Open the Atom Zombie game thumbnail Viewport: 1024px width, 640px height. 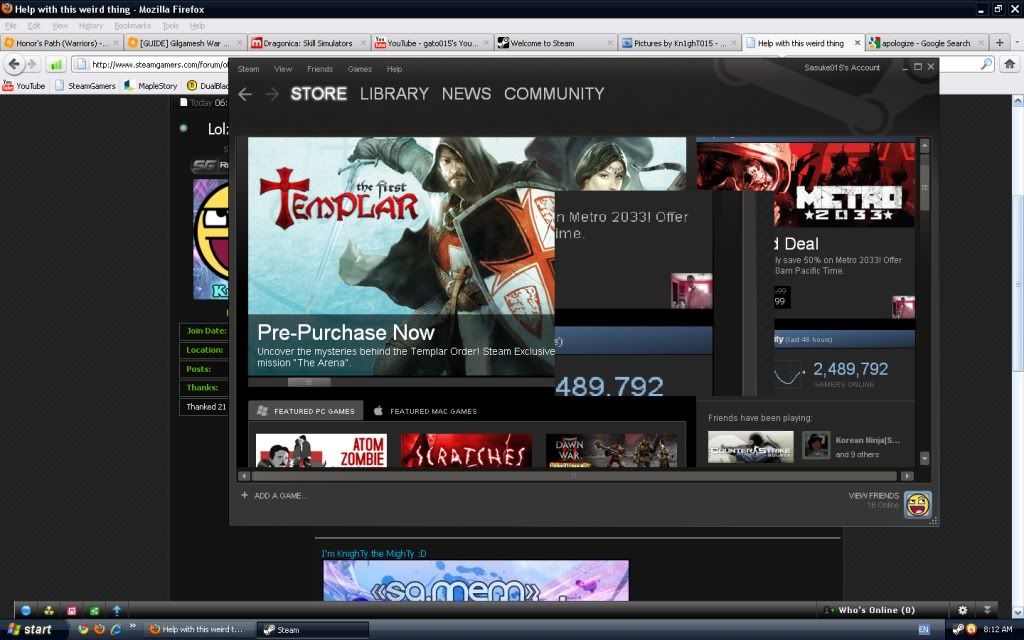point(321,451)
